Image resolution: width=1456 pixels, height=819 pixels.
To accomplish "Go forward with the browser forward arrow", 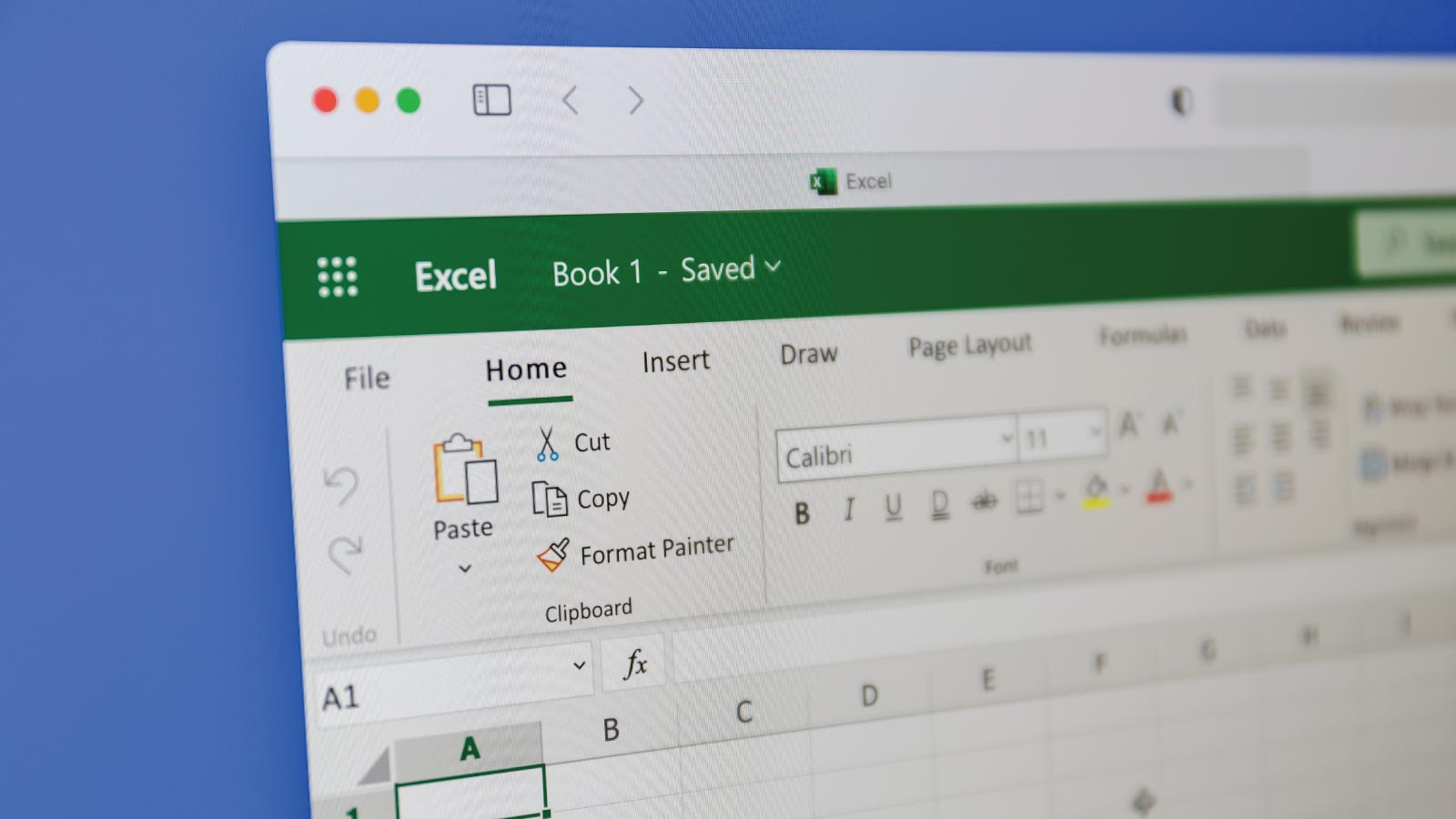I will (635, 100).
